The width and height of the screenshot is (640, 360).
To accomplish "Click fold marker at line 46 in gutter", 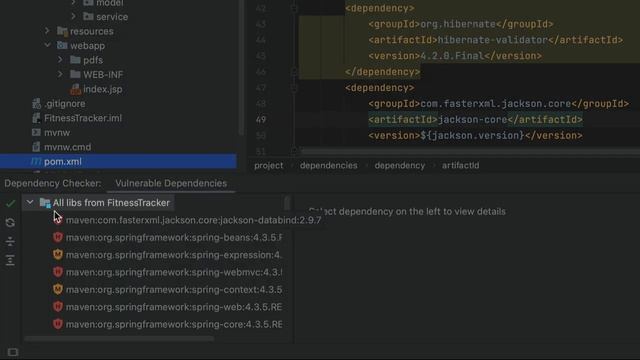I will (294, 72).
